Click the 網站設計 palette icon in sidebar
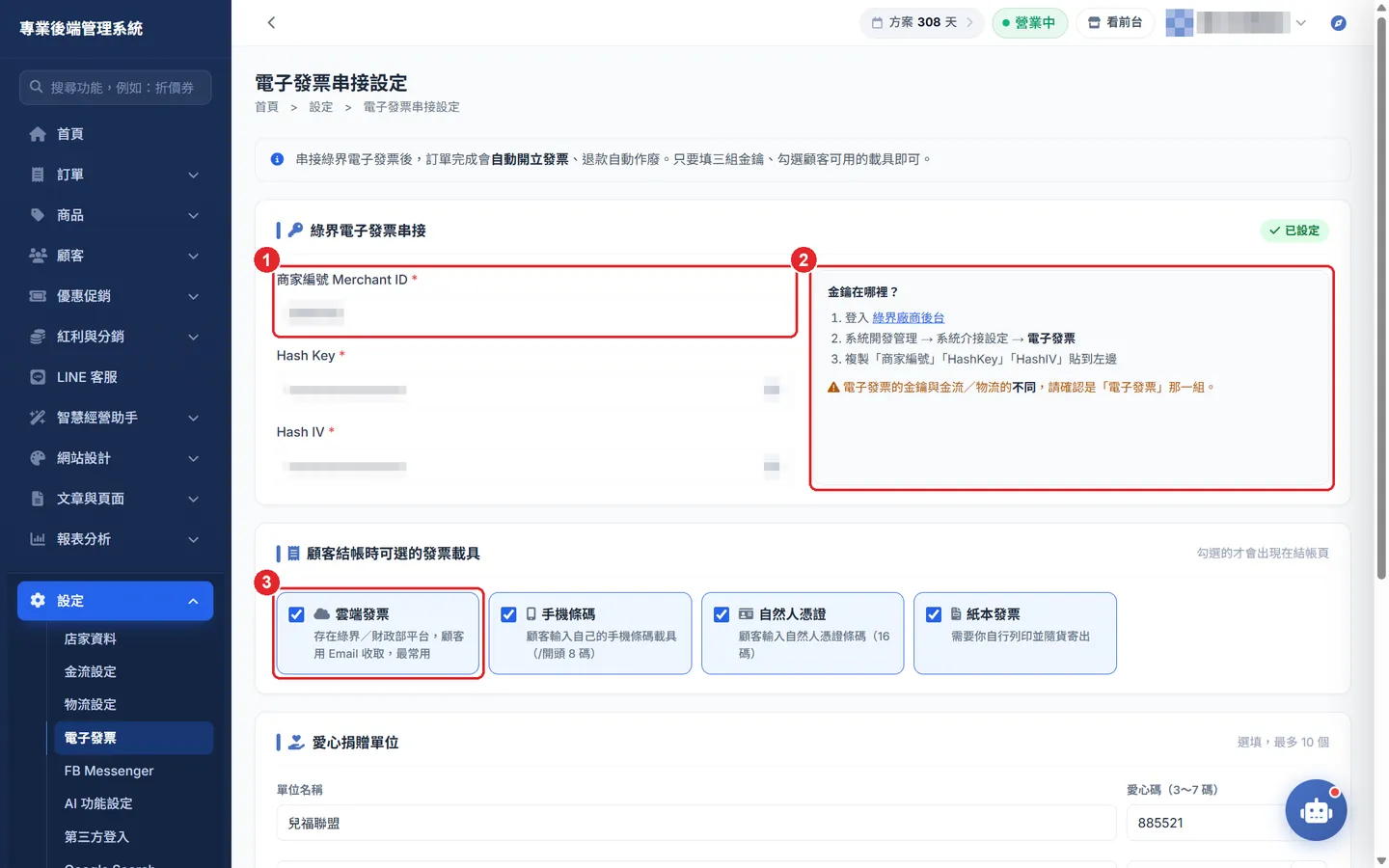Viewport: 1389px width, 868px height. pos(38,458)
